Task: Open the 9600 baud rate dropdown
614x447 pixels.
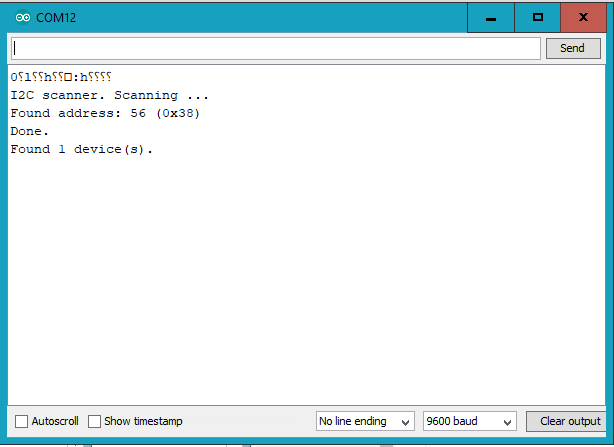Action: pos(470,421)
